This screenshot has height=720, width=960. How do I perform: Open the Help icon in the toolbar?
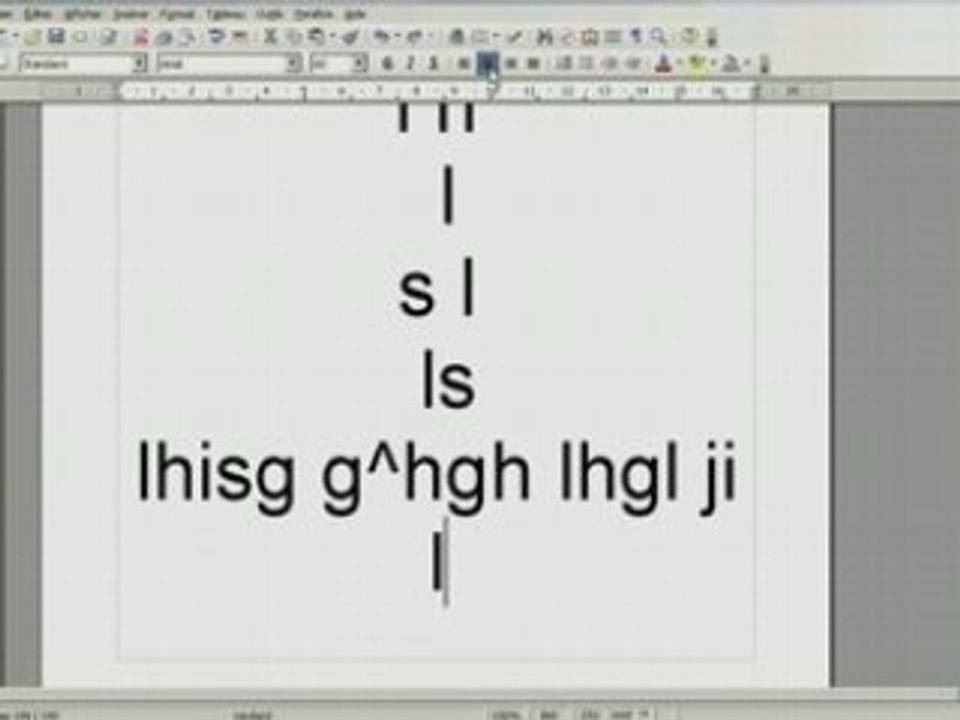tap(690, 37)
